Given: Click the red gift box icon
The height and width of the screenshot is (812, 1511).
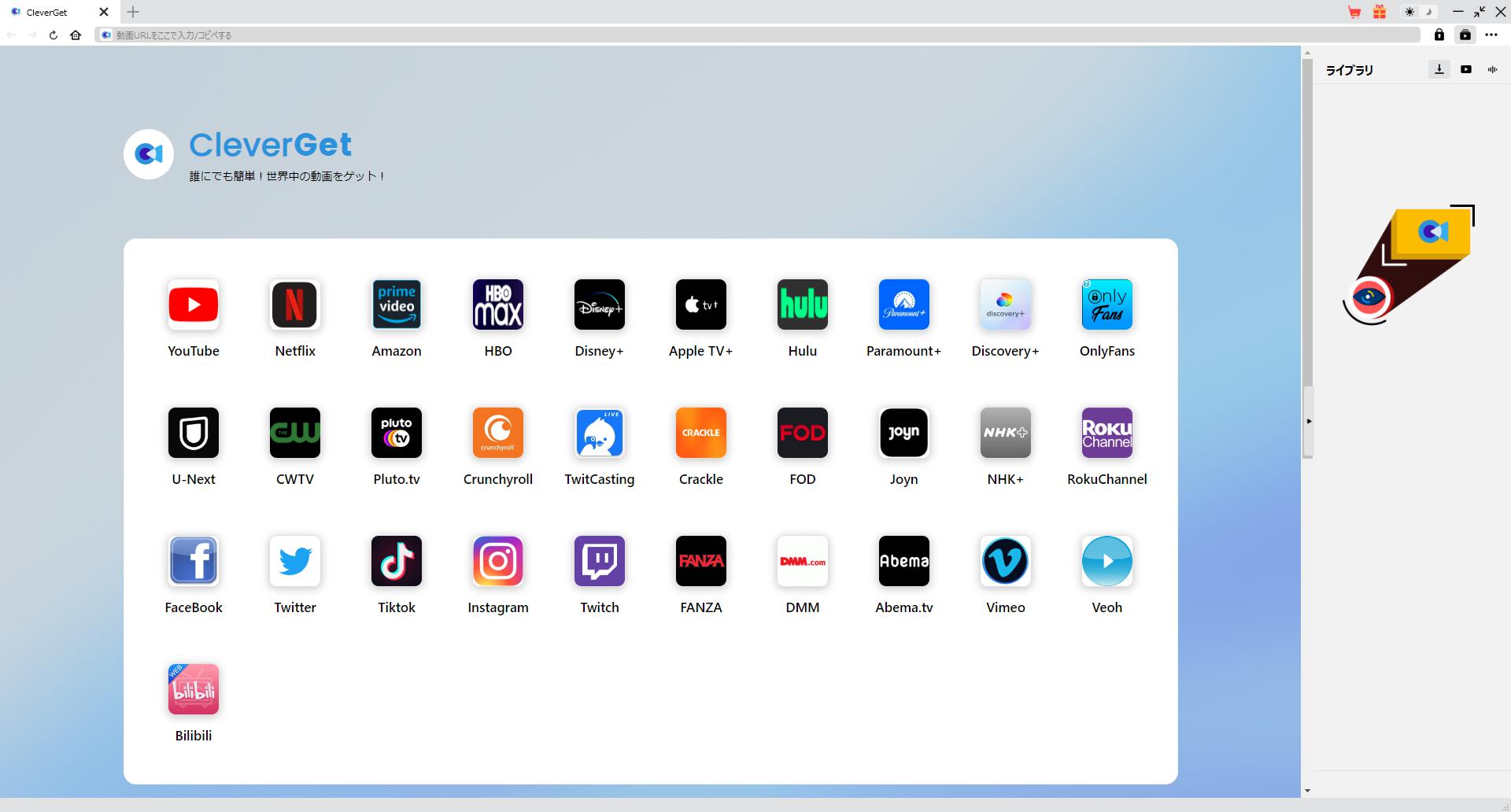Looking at the screenshot, I should (1380, 12).
